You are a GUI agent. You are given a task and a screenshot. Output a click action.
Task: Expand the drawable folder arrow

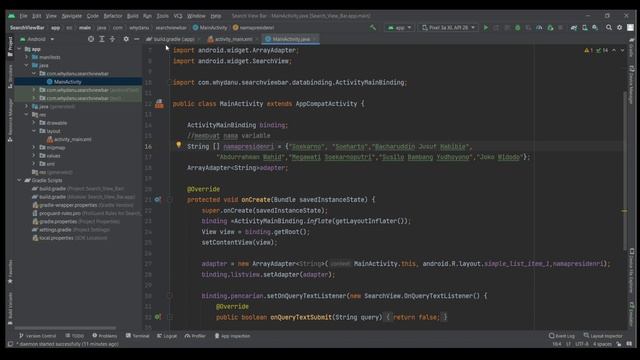pyautogui.click(x=34, y=122)
